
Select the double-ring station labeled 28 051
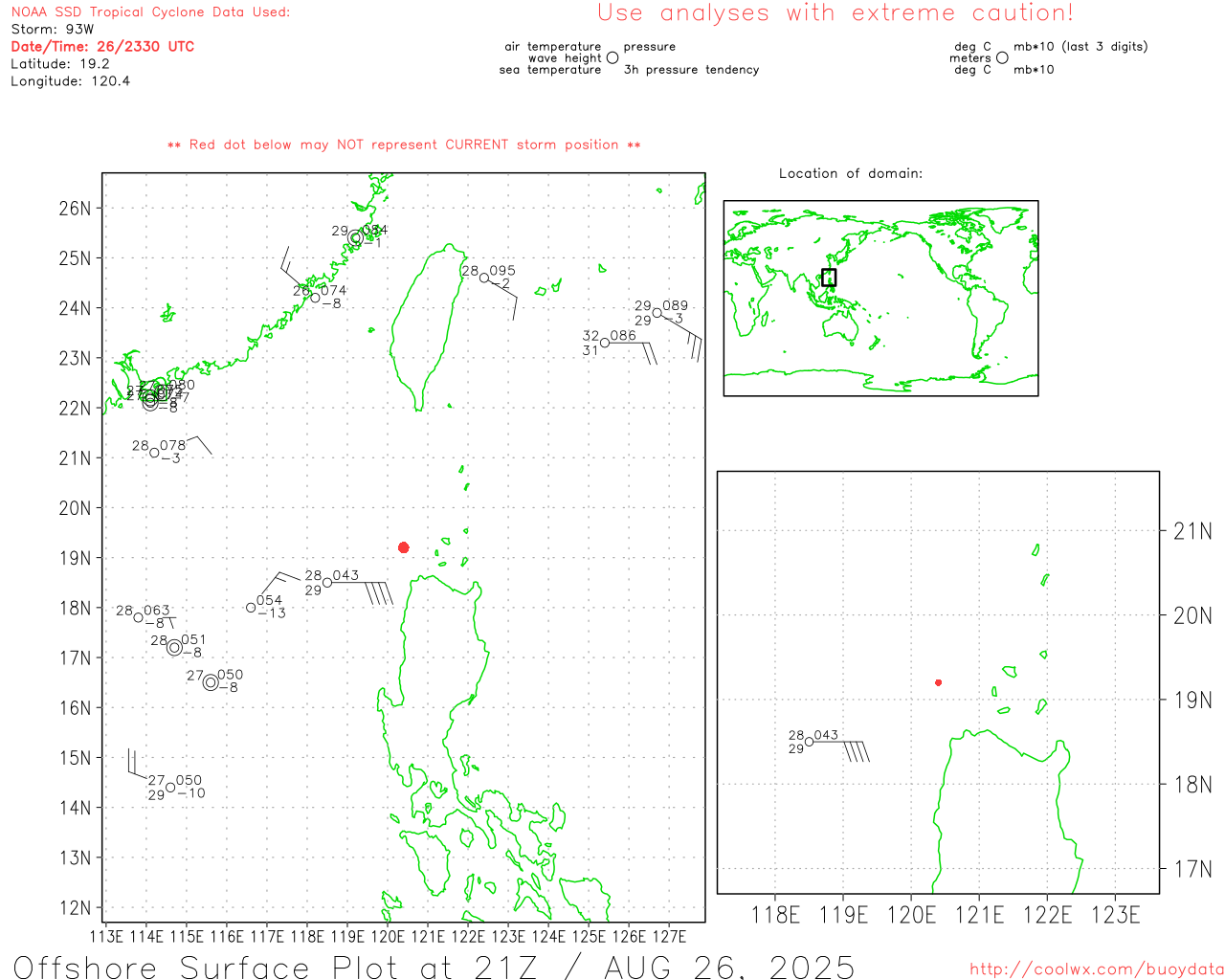(174, 648)
